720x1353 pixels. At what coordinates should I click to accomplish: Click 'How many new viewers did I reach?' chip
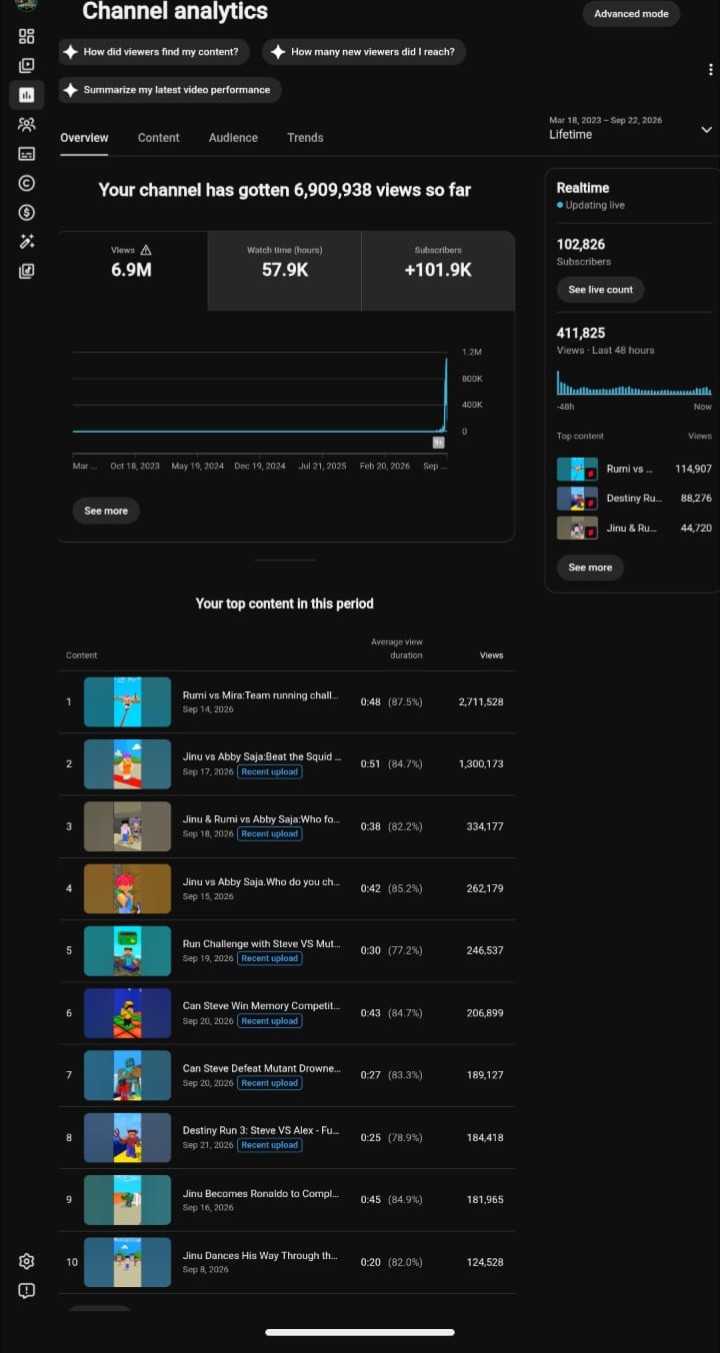pos(364,52)
